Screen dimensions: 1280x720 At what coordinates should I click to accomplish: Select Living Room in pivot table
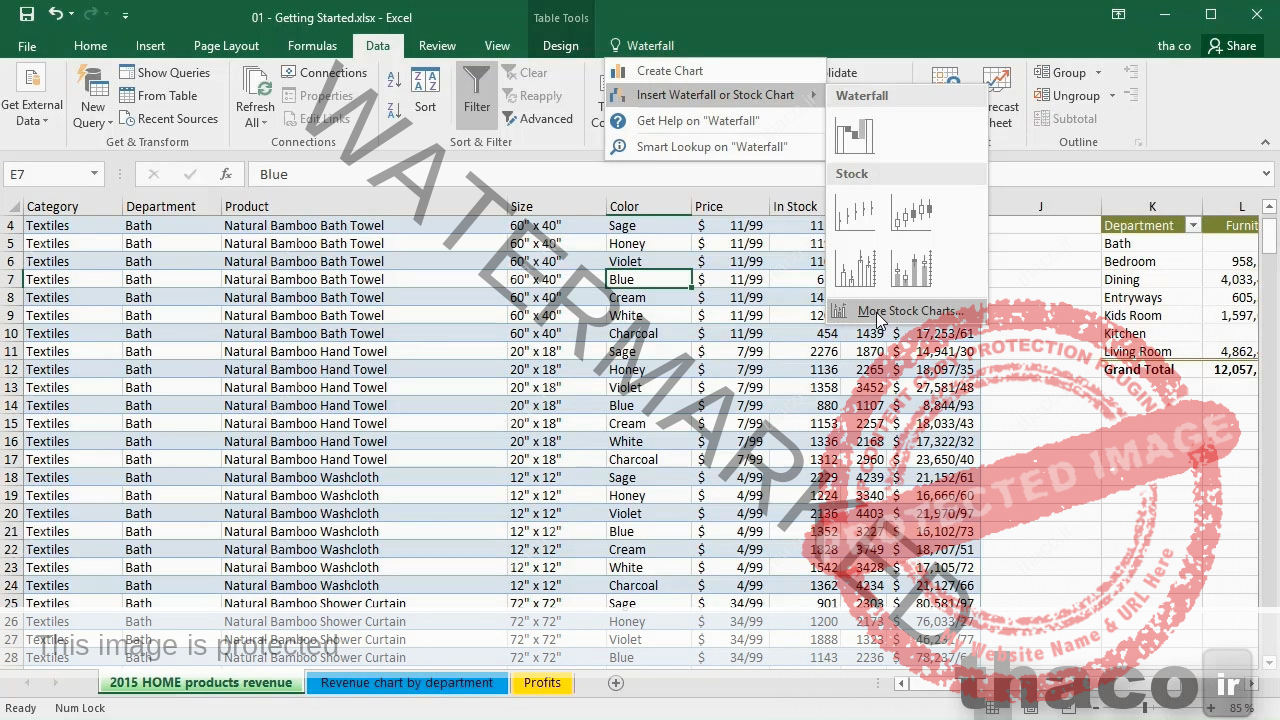[1152, 351]
